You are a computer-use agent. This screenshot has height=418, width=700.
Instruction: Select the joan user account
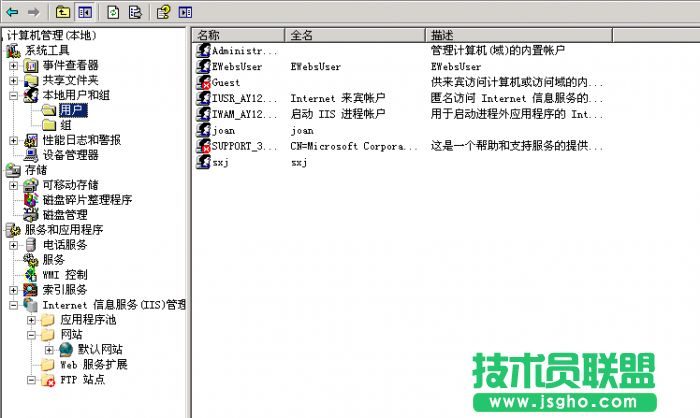click(223, 130)
